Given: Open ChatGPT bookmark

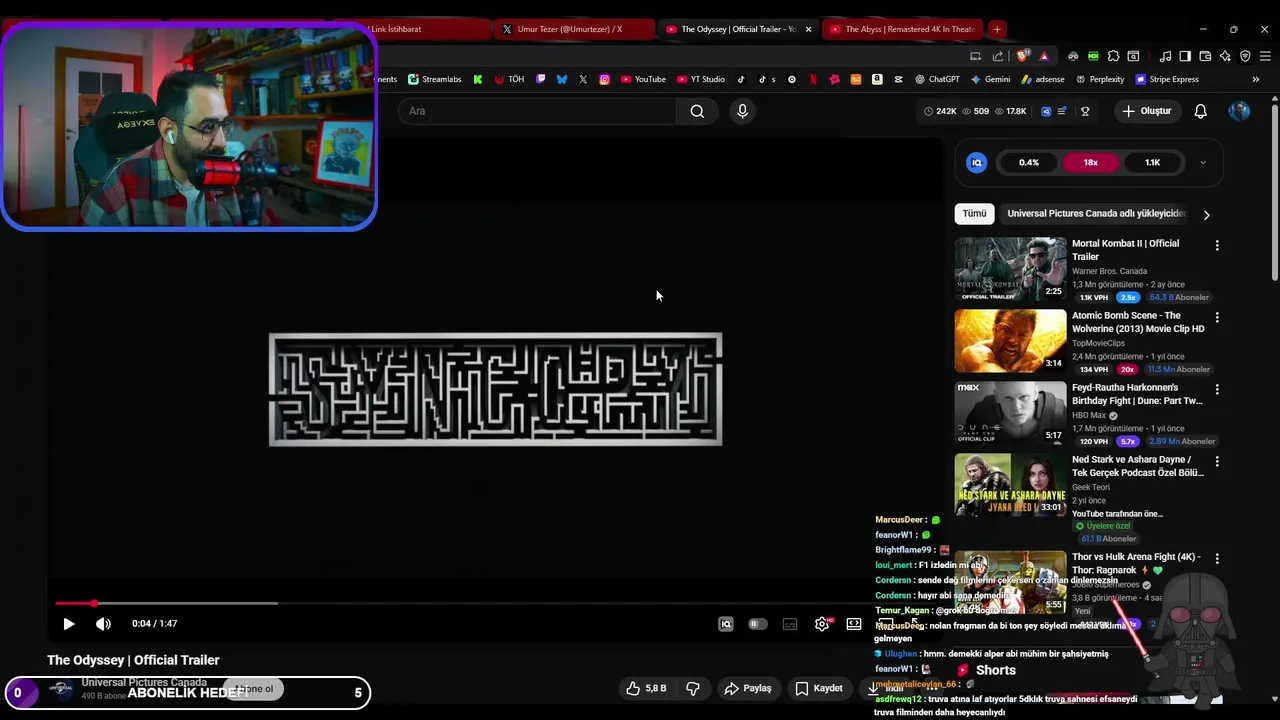Looking at the screenshot, I should coord(937,79).
